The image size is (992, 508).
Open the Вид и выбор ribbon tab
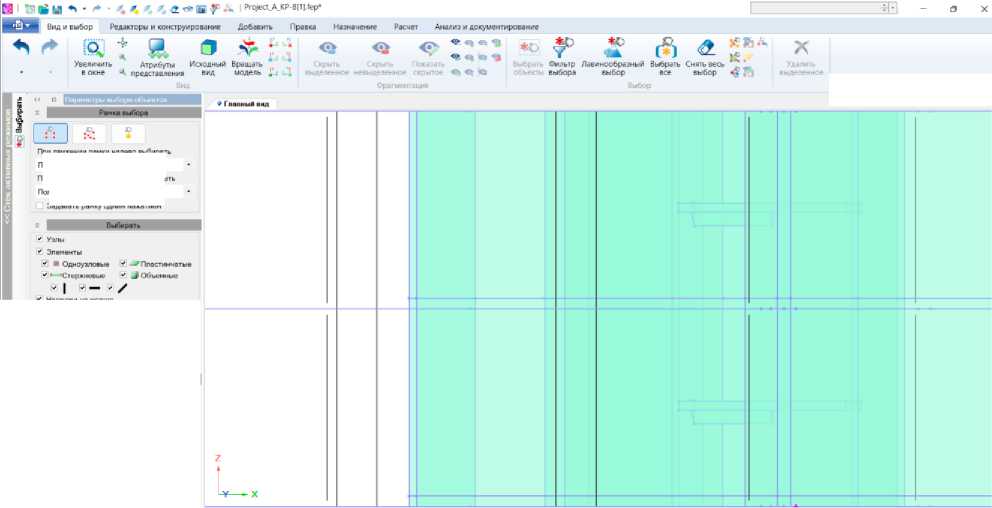click(70, 27)
